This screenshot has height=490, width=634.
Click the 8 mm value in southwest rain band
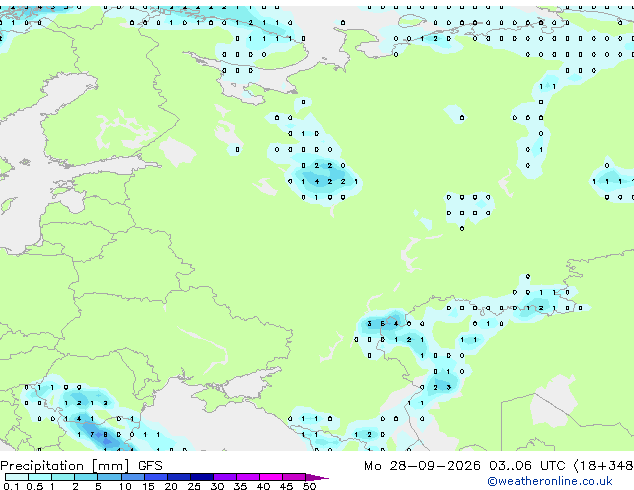click(105, 435)
